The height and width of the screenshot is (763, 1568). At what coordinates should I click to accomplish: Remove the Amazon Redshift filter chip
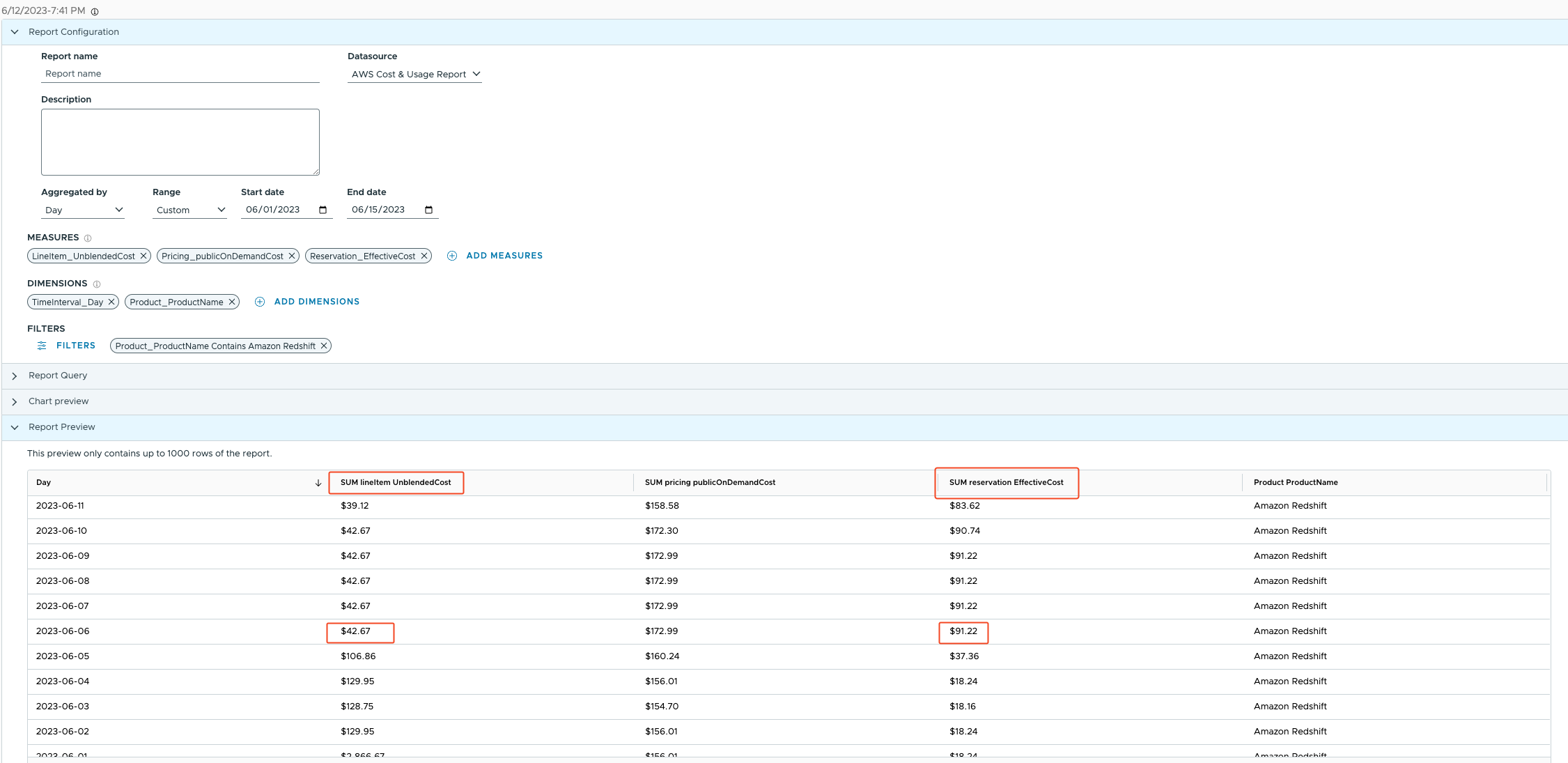pos(324,346)
